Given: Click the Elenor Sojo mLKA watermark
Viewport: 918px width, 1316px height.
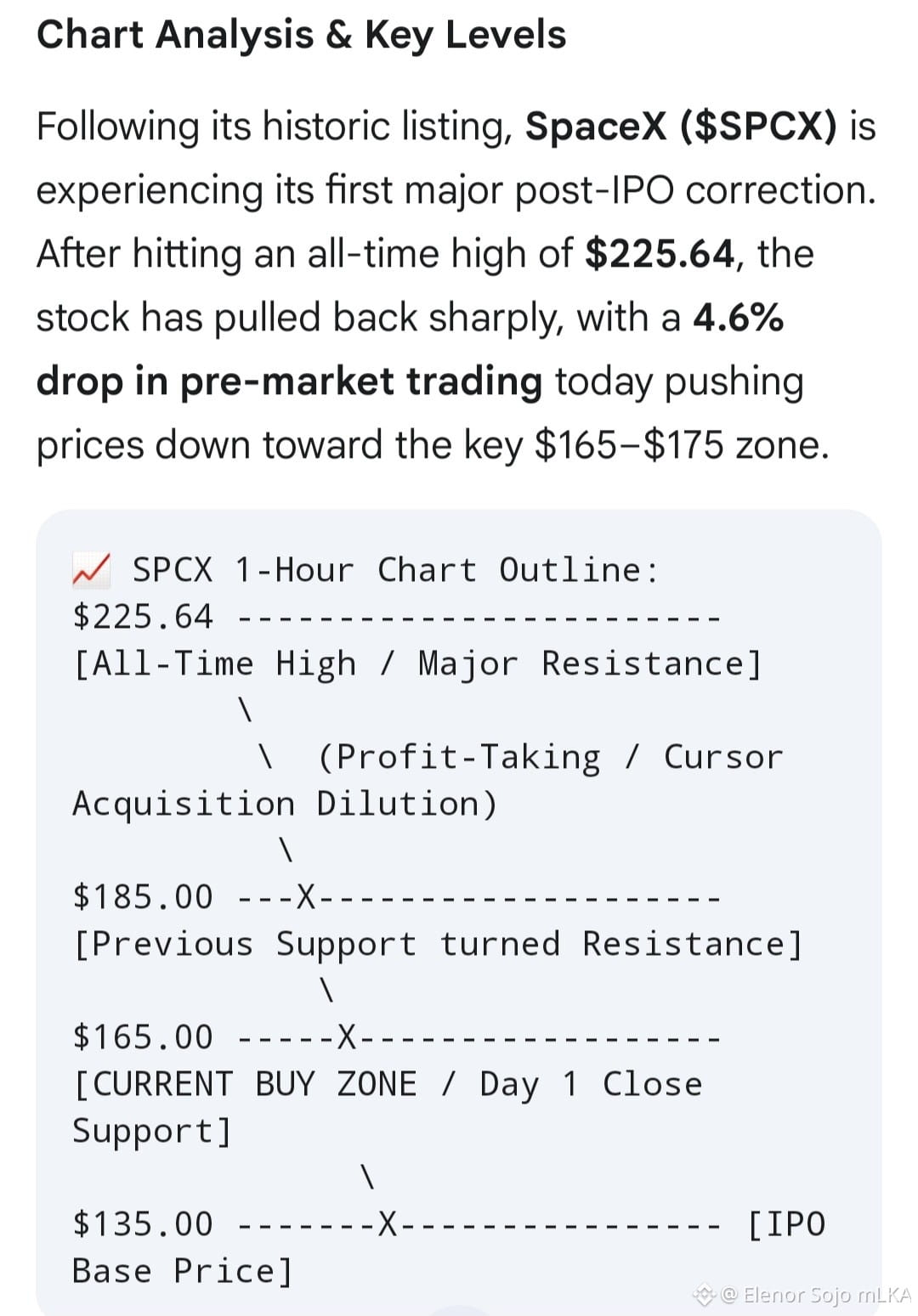Looking at the screenshot, I should [x=816, y=1295].
